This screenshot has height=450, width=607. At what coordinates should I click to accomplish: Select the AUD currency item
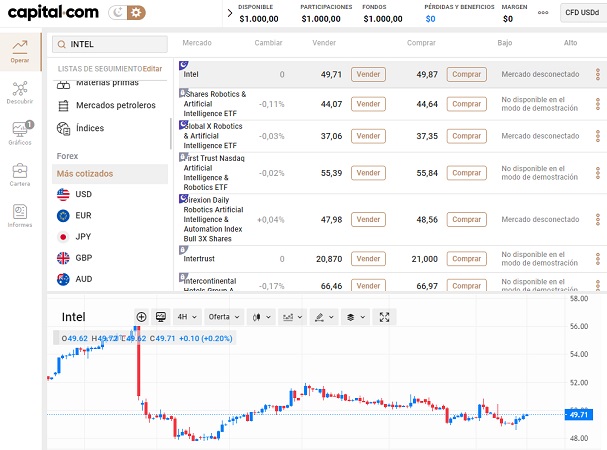tap(74, 279)
